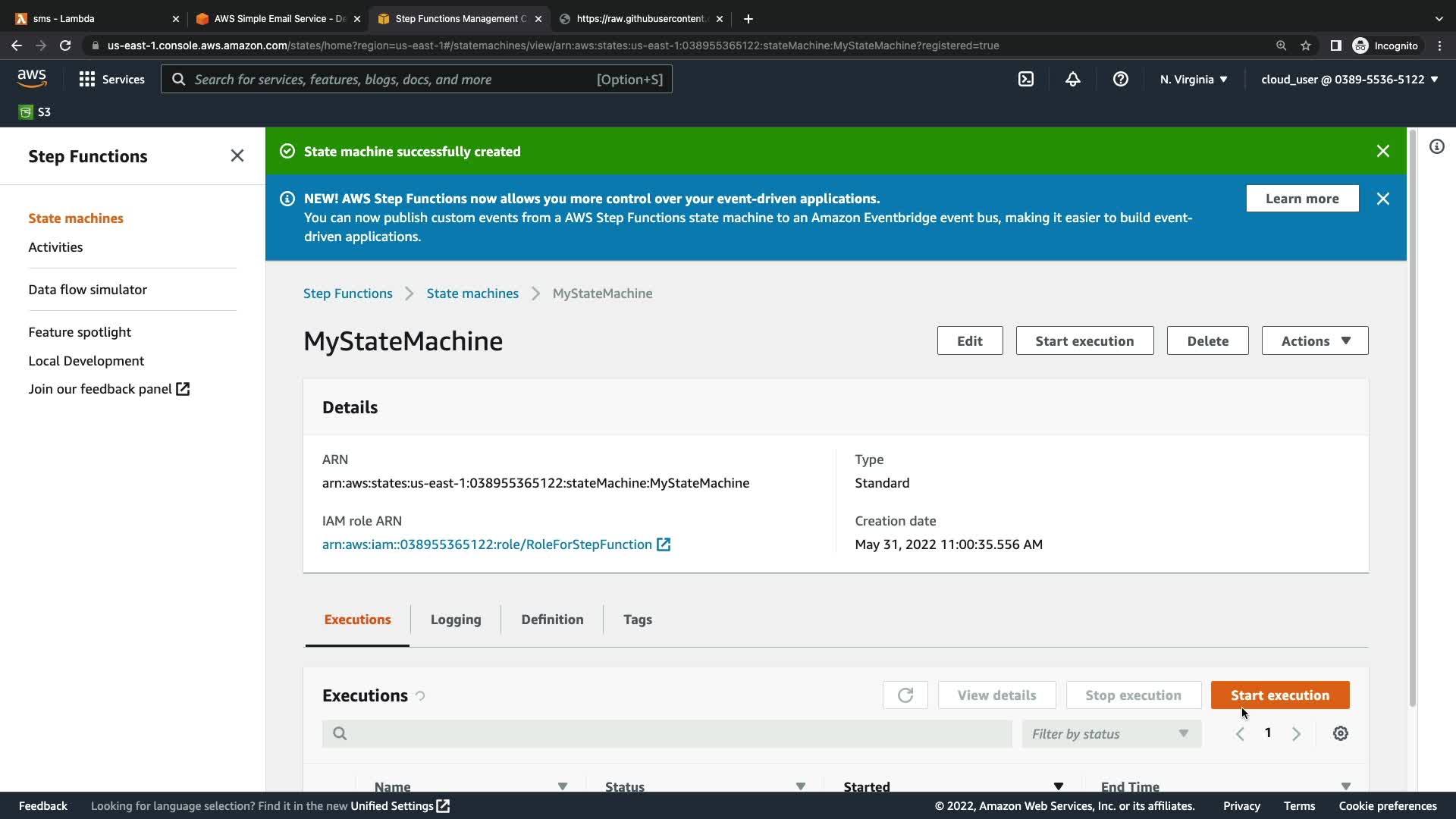Expand the N. Virginia region selector

pos(1193,79)
